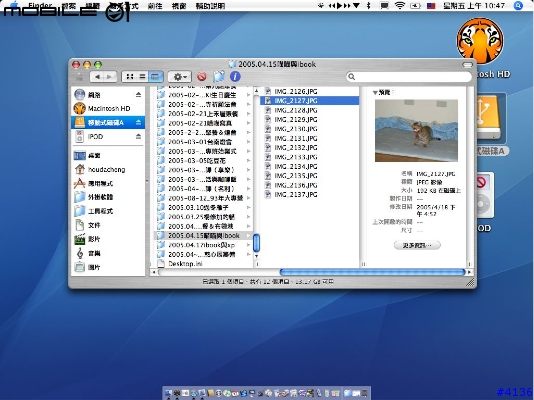
Task: Click the folder column's vertical scroll thumb
Action: click(256, 243)
